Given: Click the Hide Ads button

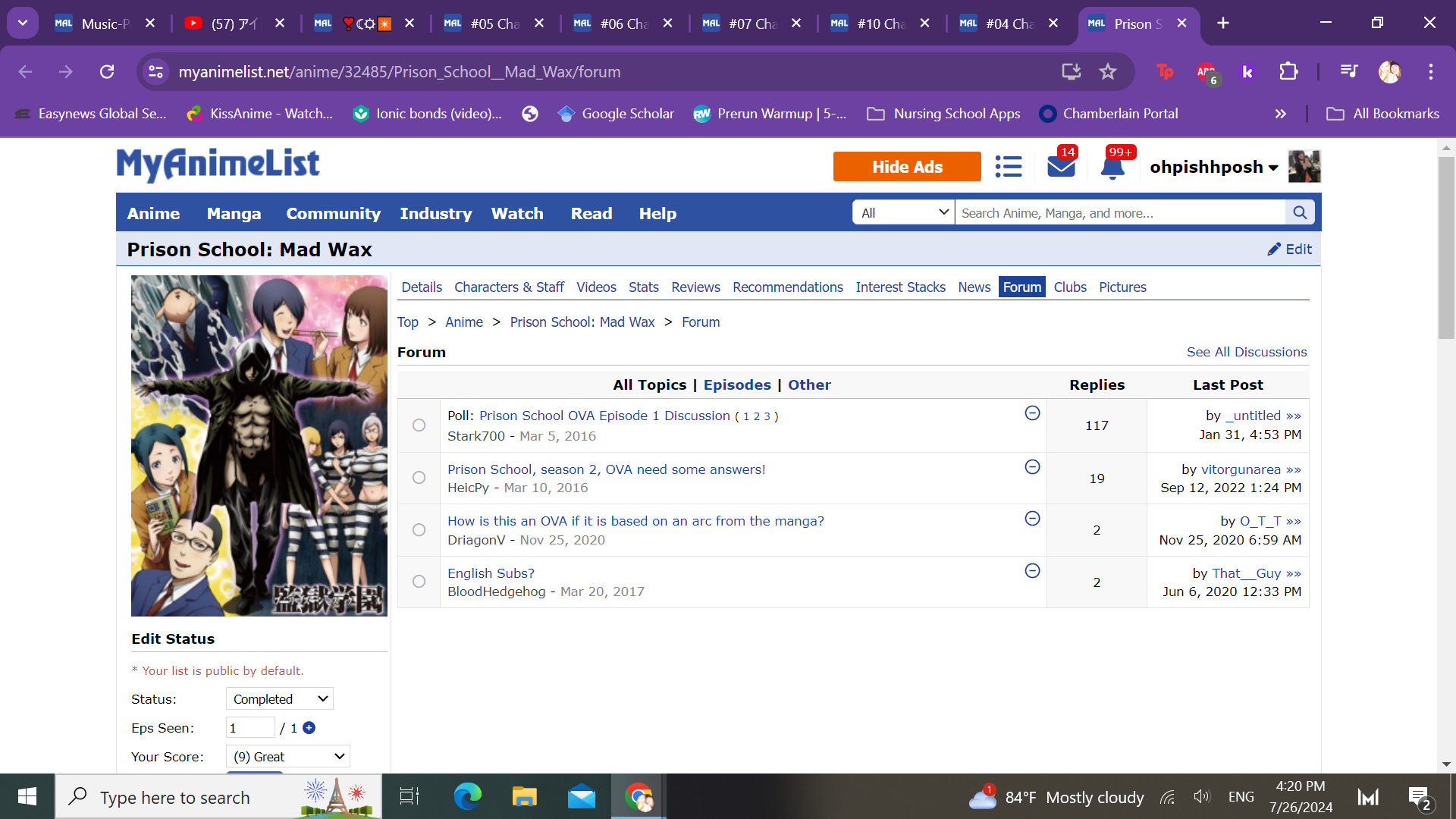Looking at the screenshot, I should [x=906, y=167].
